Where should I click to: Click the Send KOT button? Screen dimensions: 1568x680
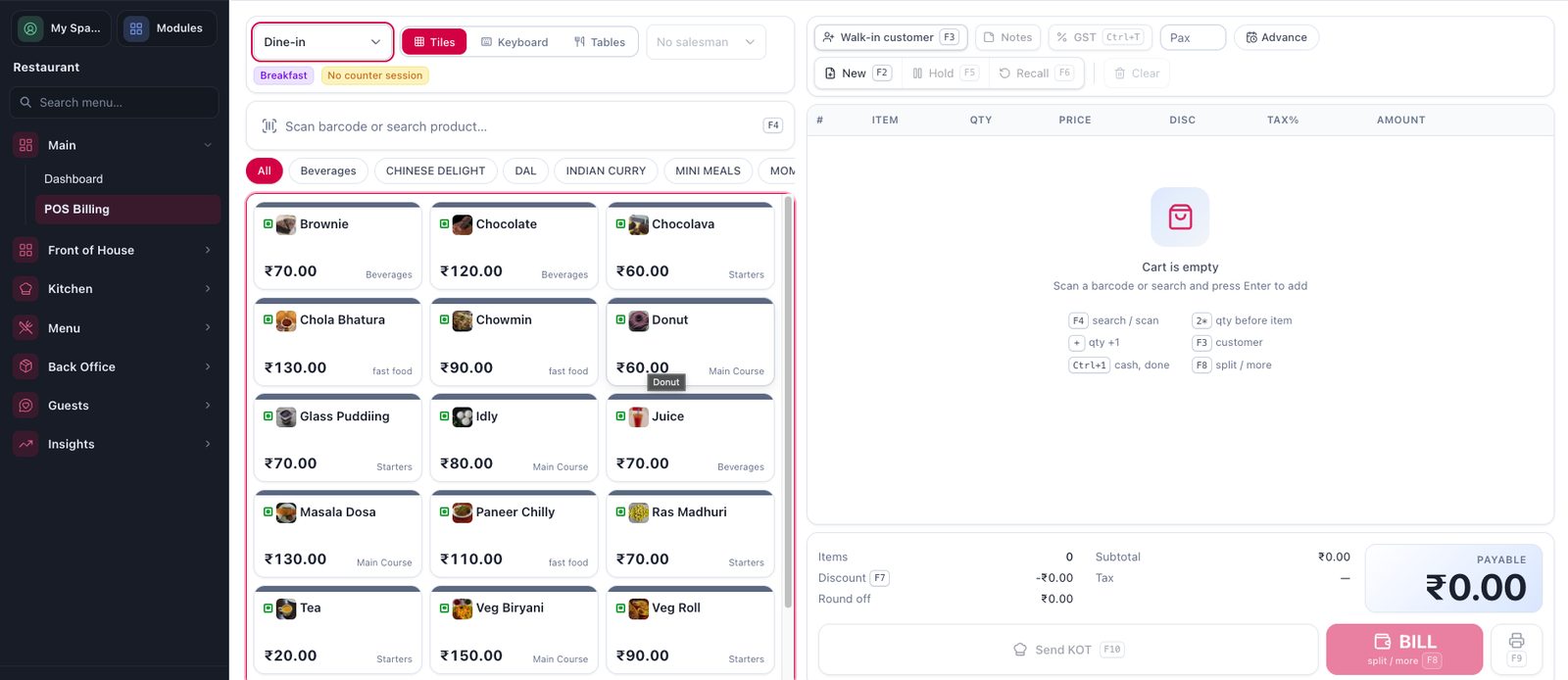[1068, 649]
